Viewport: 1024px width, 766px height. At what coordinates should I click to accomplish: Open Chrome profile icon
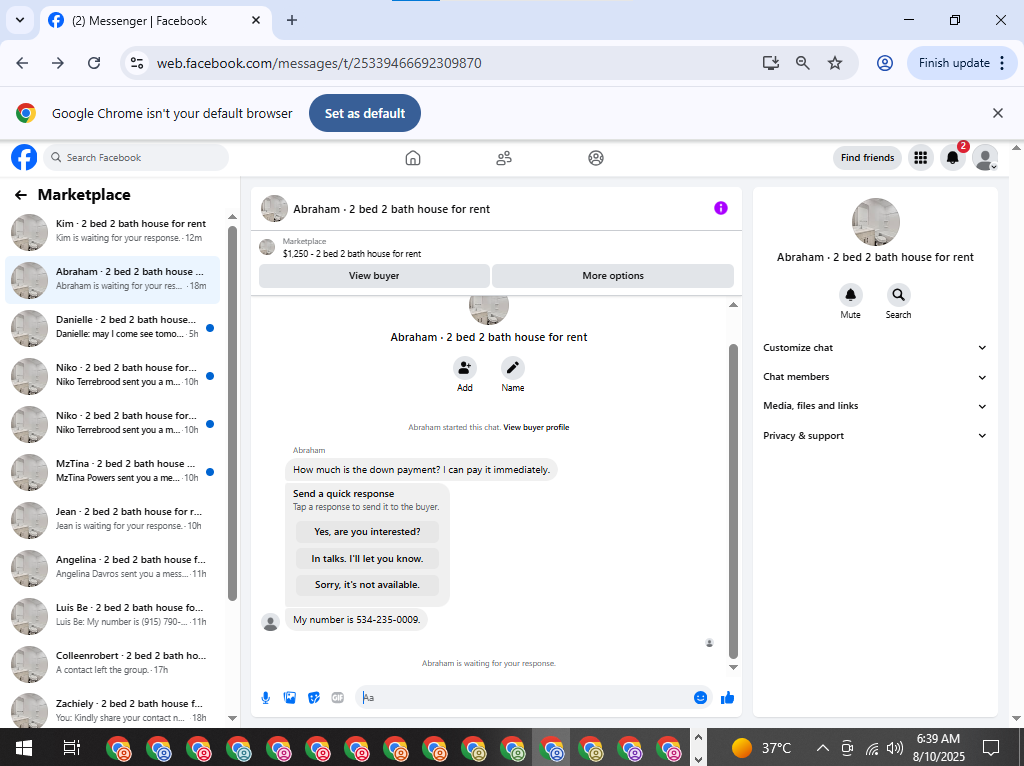tap(885, 63)
